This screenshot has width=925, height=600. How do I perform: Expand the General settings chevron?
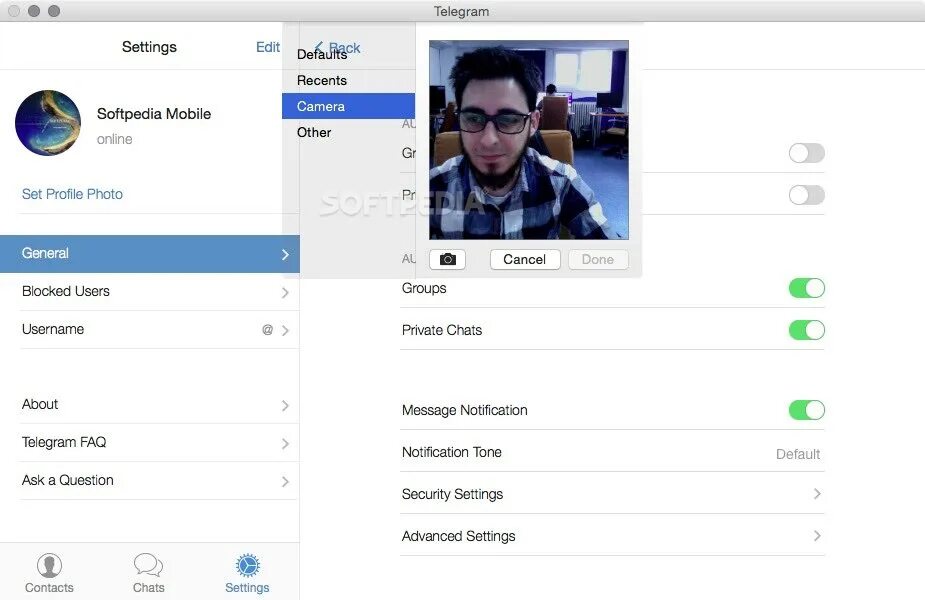tap(285, 254)
